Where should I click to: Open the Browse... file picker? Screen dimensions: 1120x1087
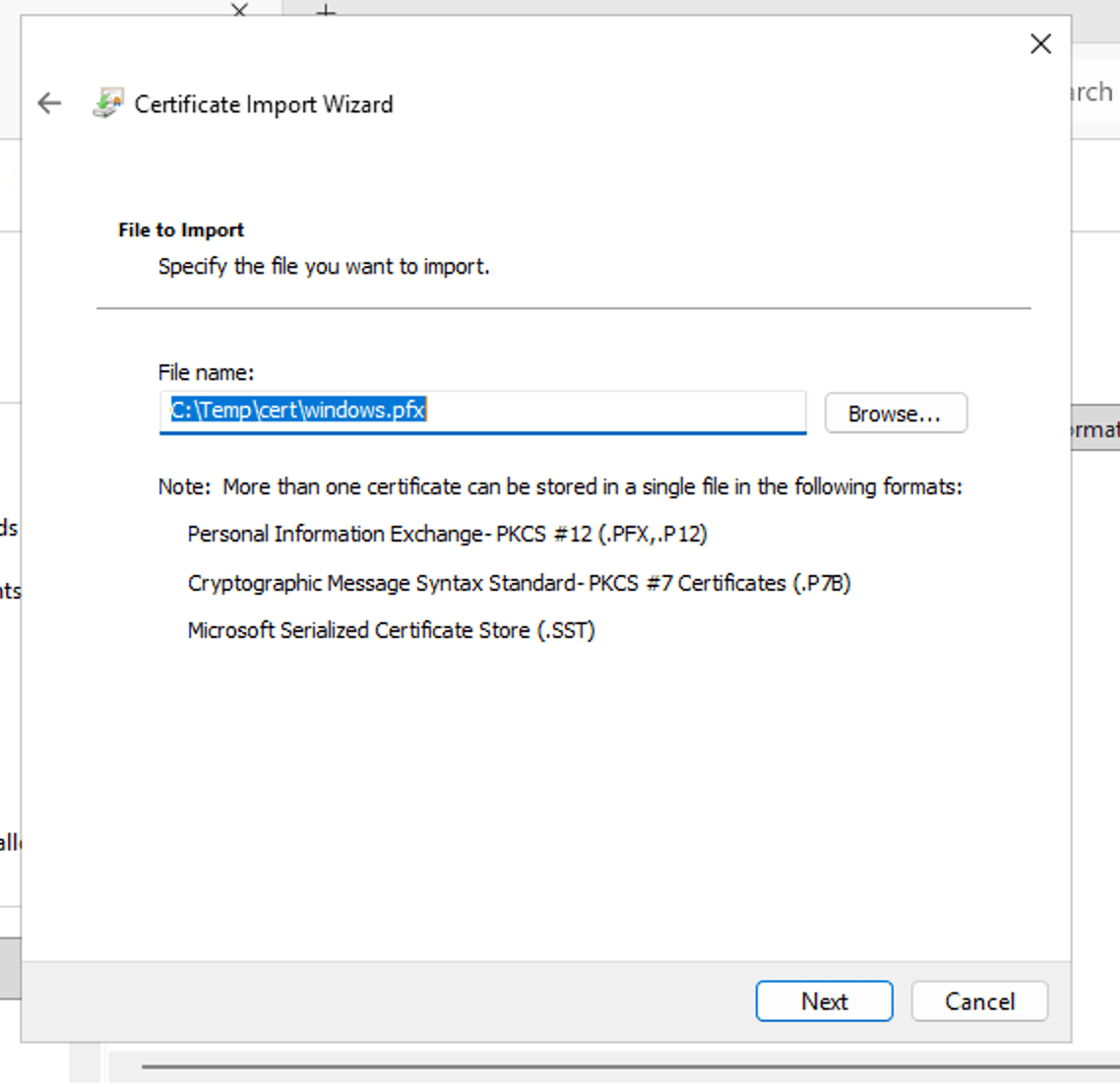(x=895, y=414)
